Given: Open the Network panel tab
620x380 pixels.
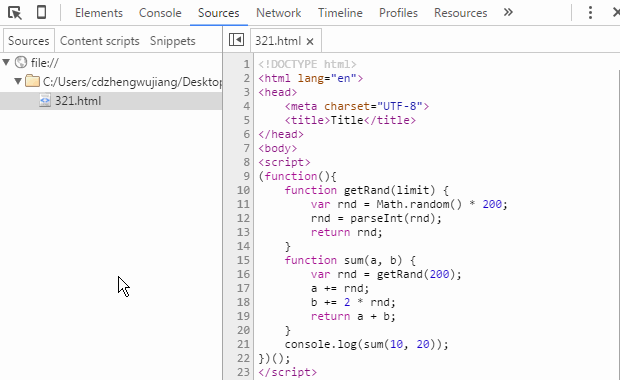Looking at the screenshot, I should (278, 13).
